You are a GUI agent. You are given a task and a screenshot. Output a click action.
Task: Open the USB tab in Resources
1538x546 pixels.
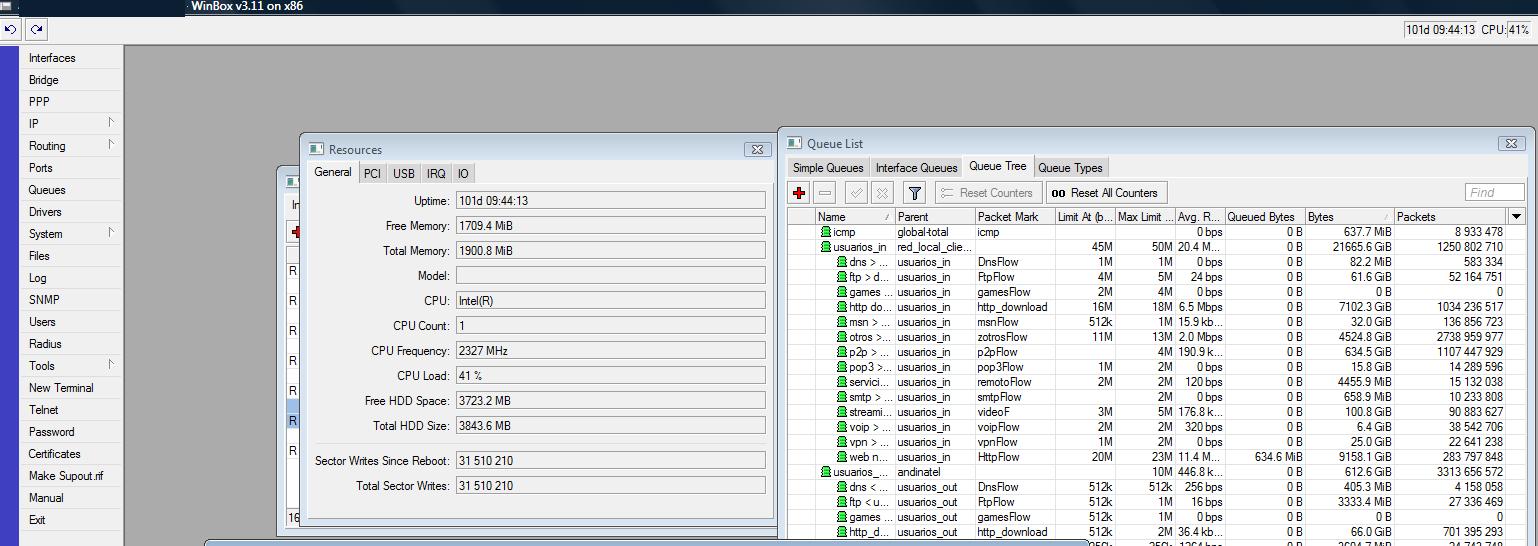coord(404,174)
